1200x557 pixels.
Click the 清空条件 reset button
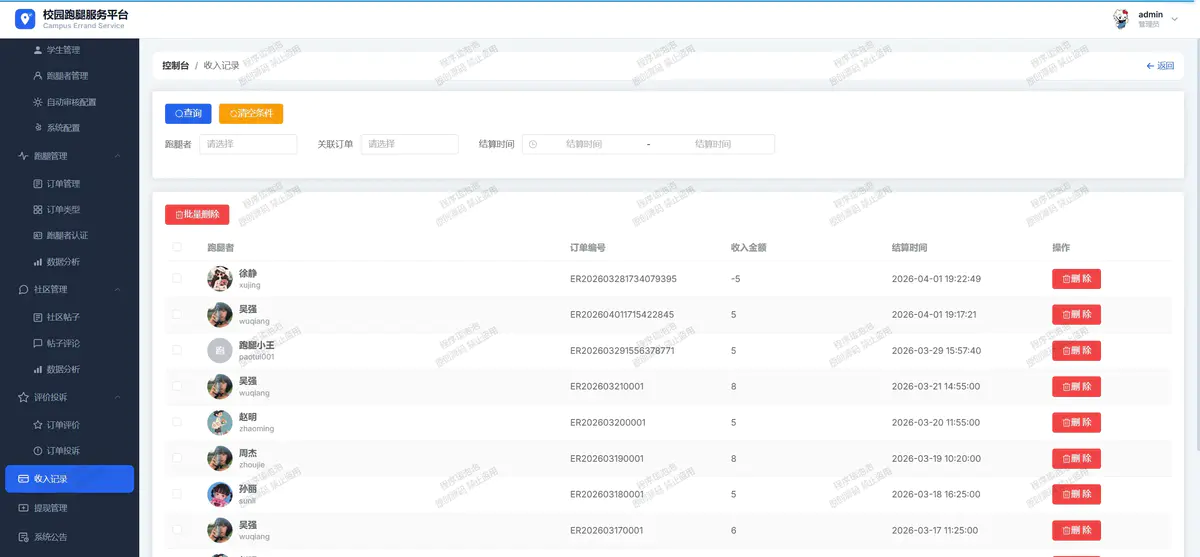click(x=251, y=114)
